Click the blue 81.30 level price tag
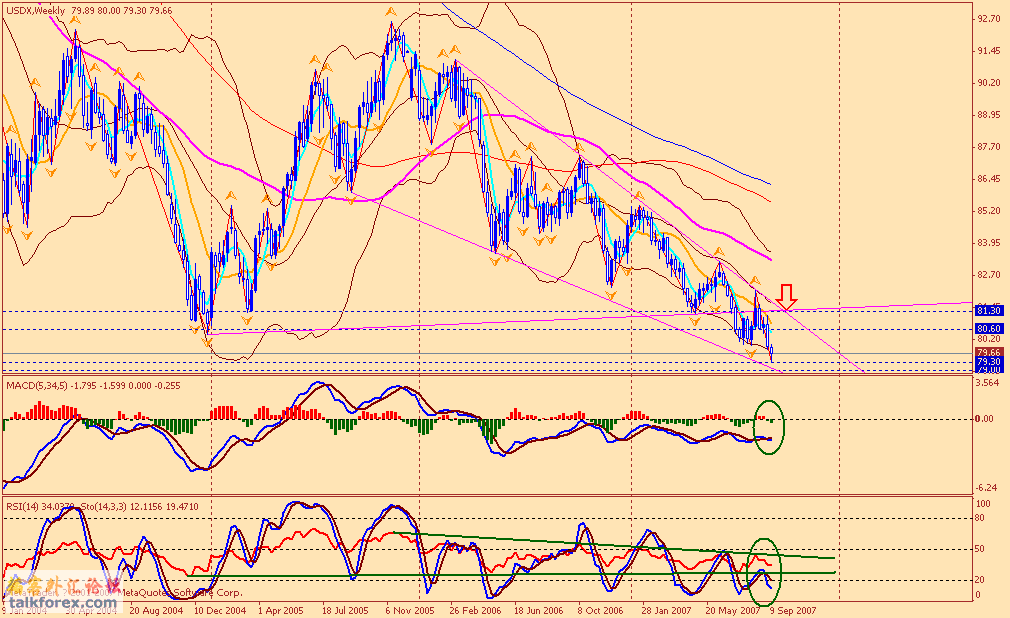Viewport: 1010px width, 618px height. pos(989,311)
